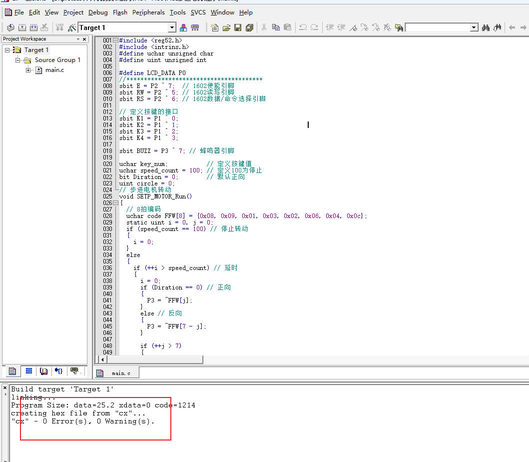This screenshot has width=529, height=462.
Task: Click the Redo arrow icon
Action: (x=314, y=28)
